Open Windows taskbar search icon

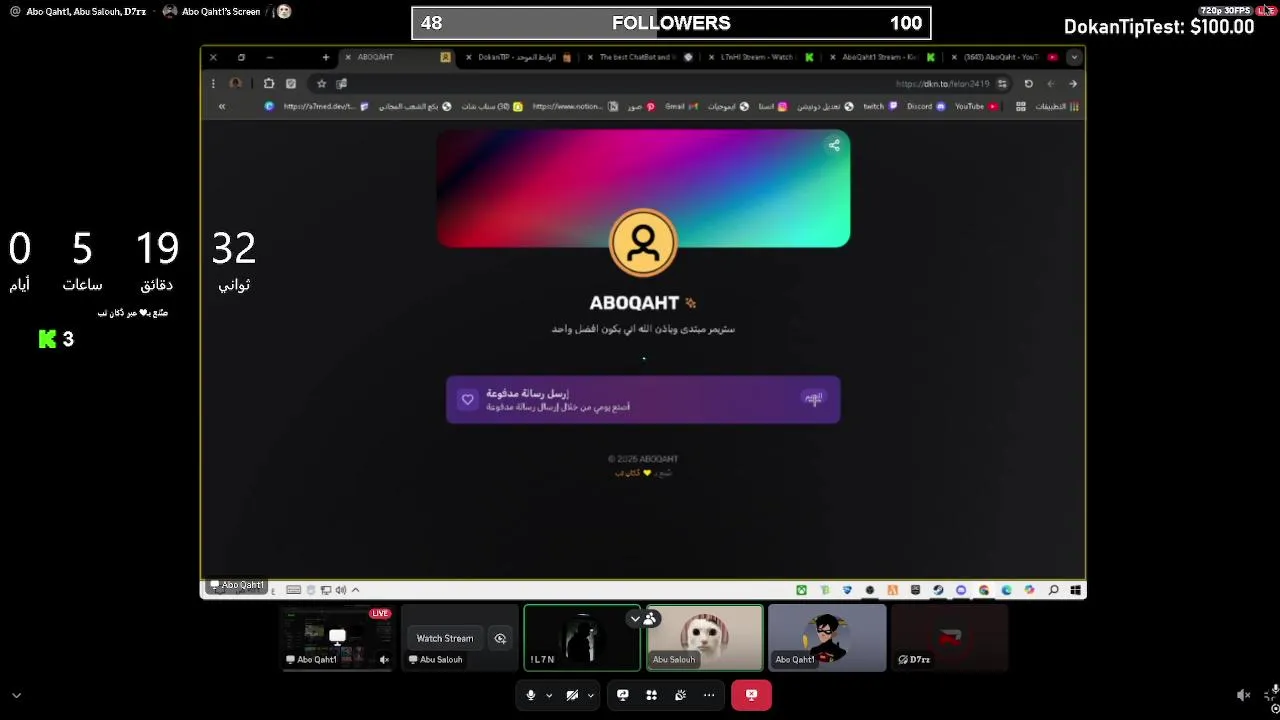(1053, 590)
